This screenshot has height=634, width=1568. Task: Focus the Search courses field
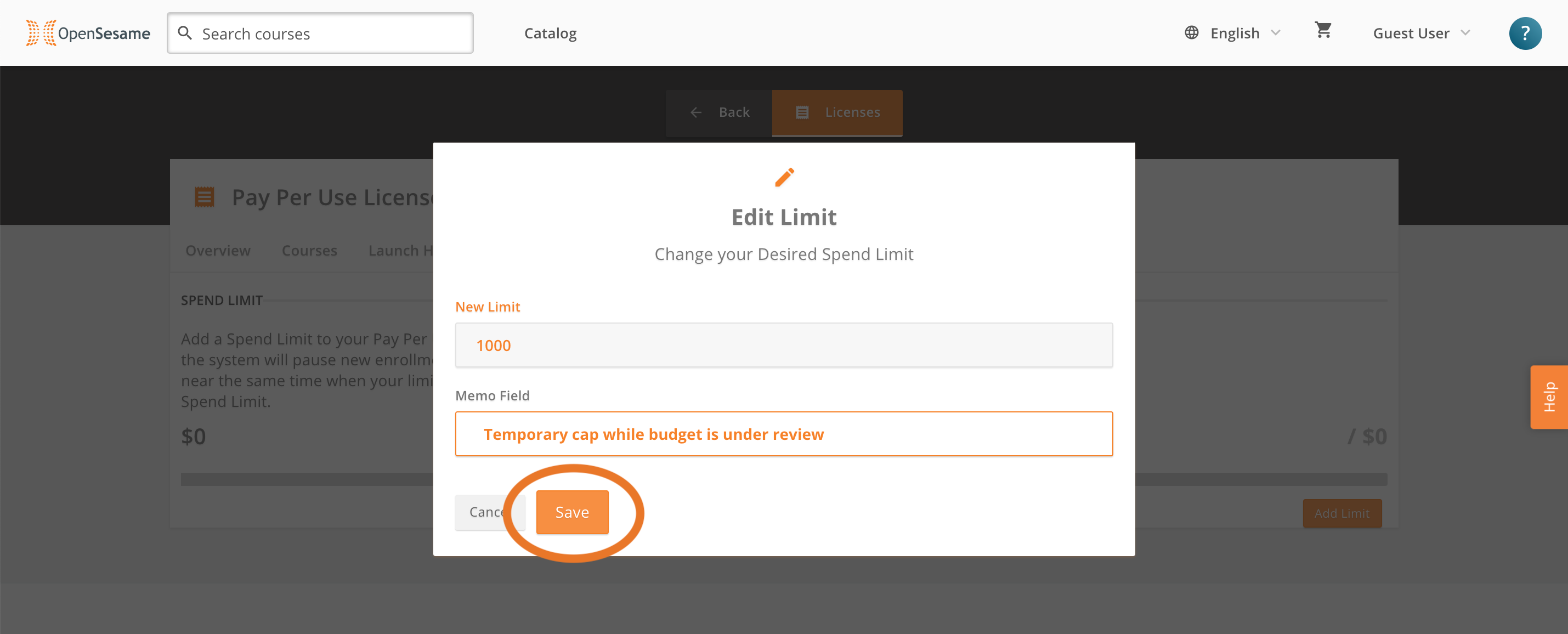(x=320, y=33)
